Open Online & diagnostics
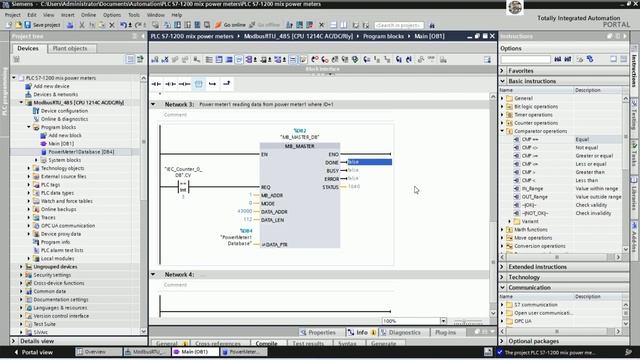This screenshot has height=360, width=640. [x=64, y=119]
